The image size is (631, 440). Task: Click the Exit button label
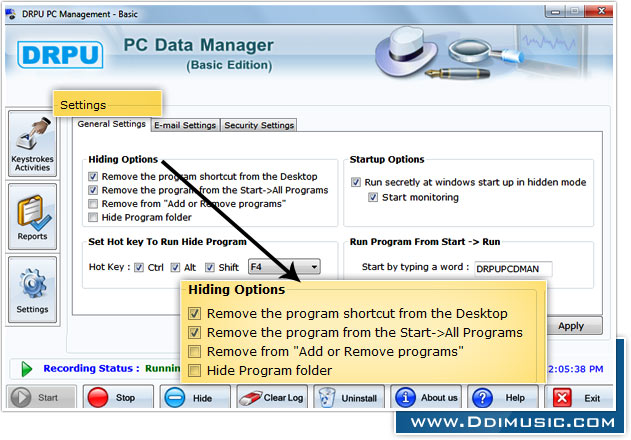[592, 398]
